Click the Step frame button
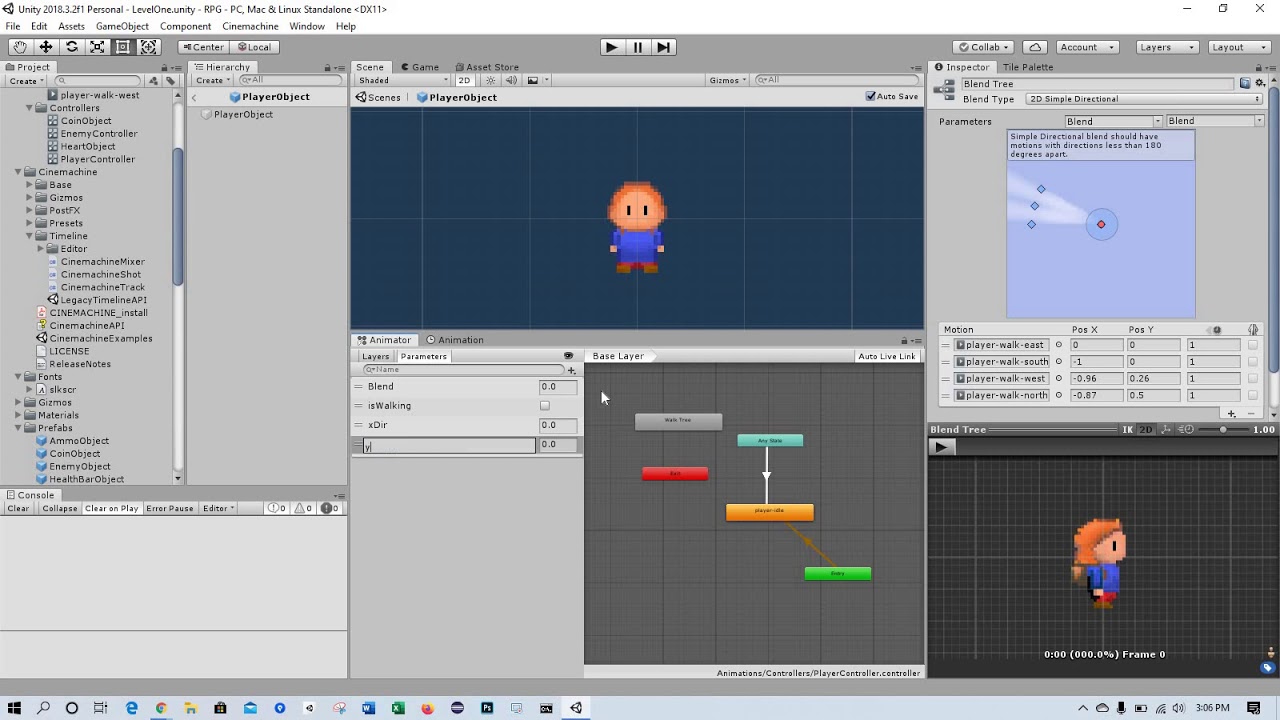This screenshot has width=1280, height=720. point(663,47)
